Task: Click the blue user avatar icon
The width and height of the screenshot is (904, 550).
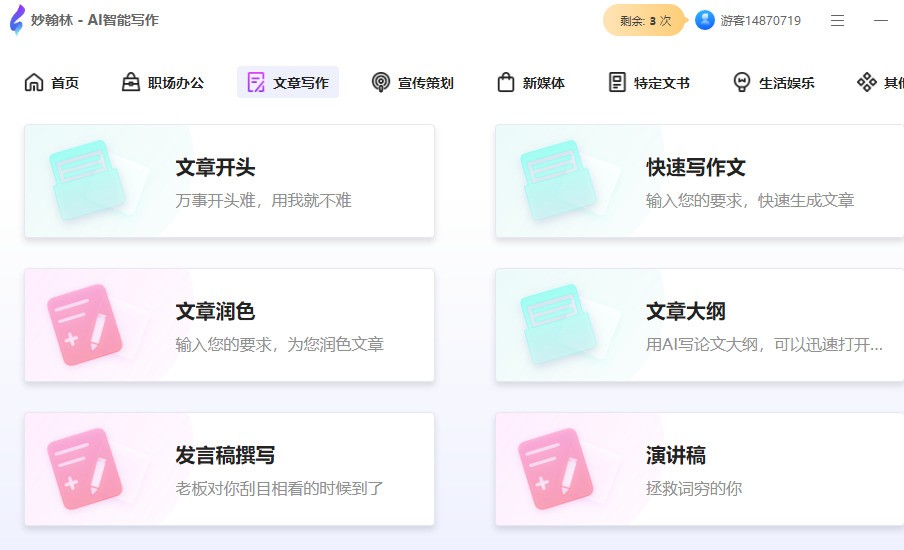Action: (x=705, y=20)
